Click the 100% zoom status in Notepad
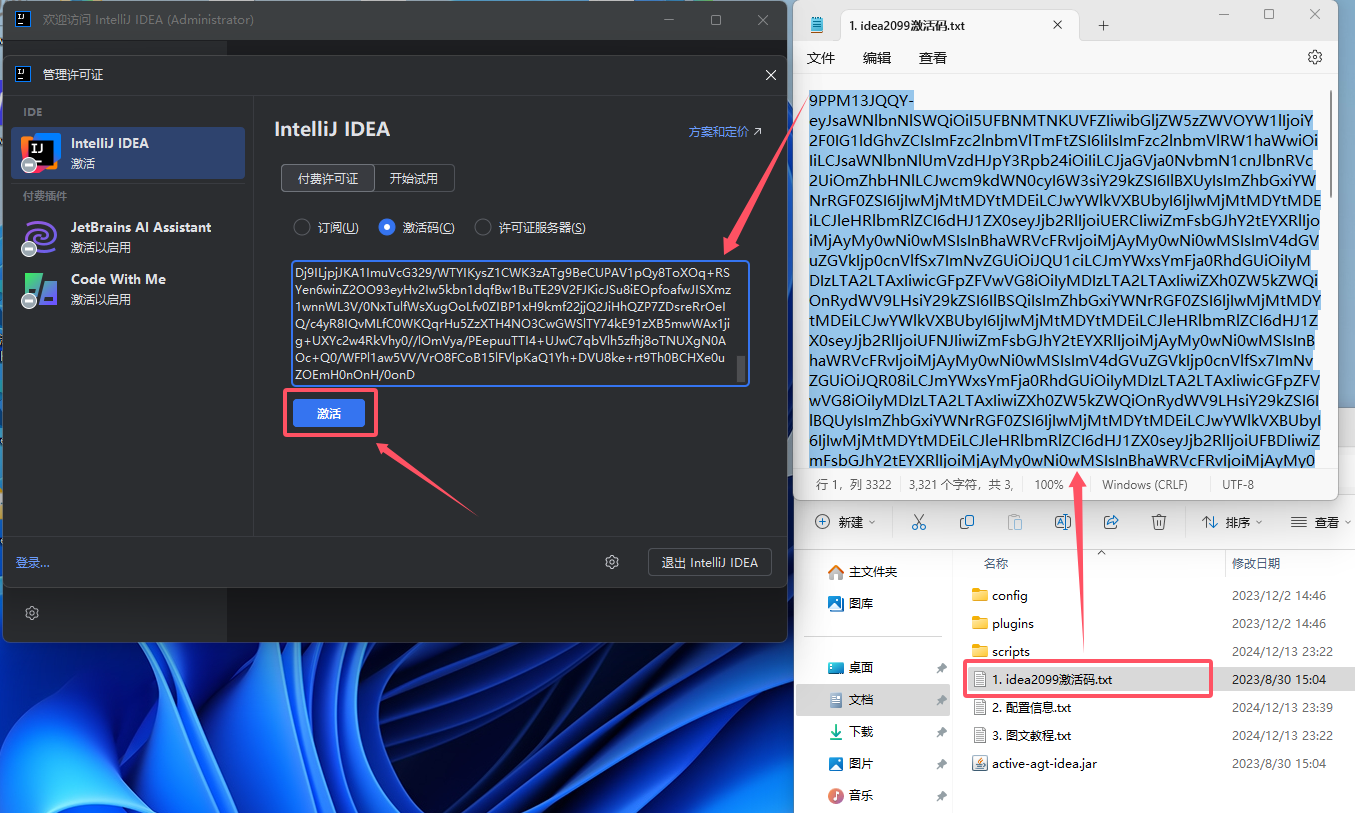This screenshot has width=1355, height=813. click(1049, 485)
